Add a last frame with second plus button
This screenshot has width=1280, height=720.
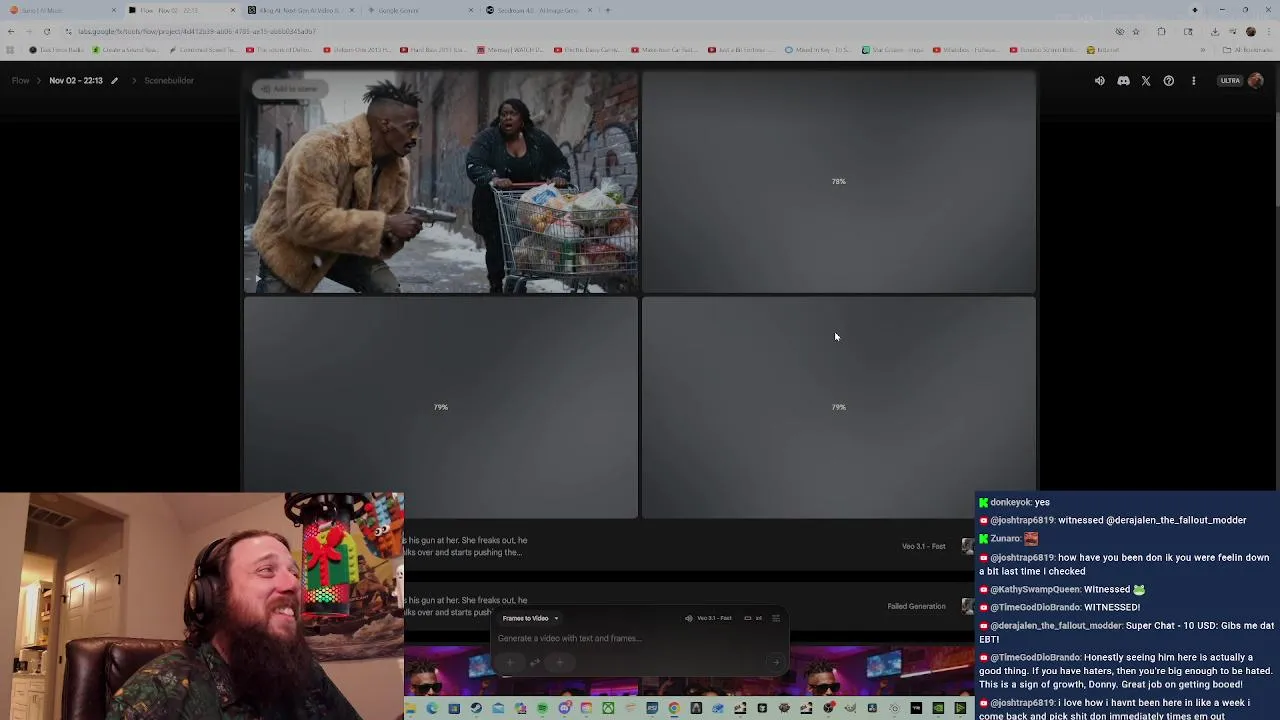(559, 662)
